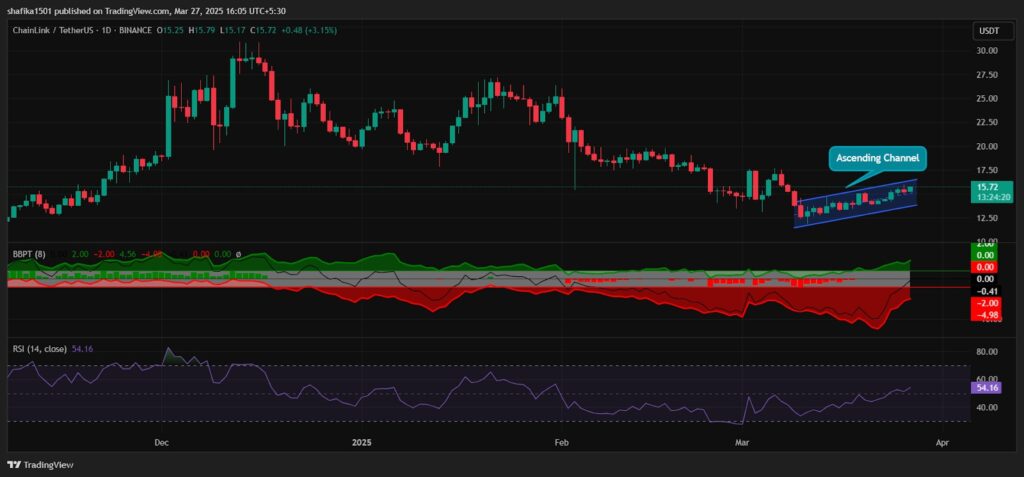Open the USDT currency selector
Viewport: 1024px width, 477px height.
click(986, 31)
